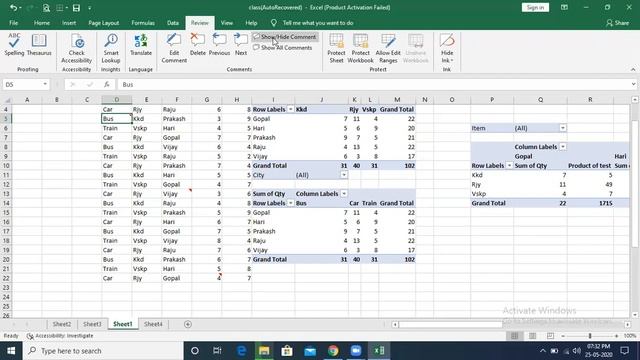Expand the formula bar

point(633,84)
